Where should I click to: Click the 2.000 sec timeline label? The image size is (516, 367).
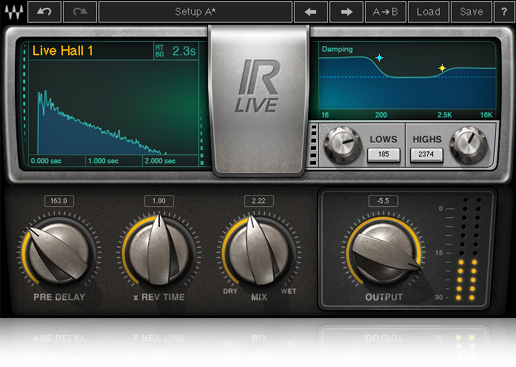coord(160,161)
